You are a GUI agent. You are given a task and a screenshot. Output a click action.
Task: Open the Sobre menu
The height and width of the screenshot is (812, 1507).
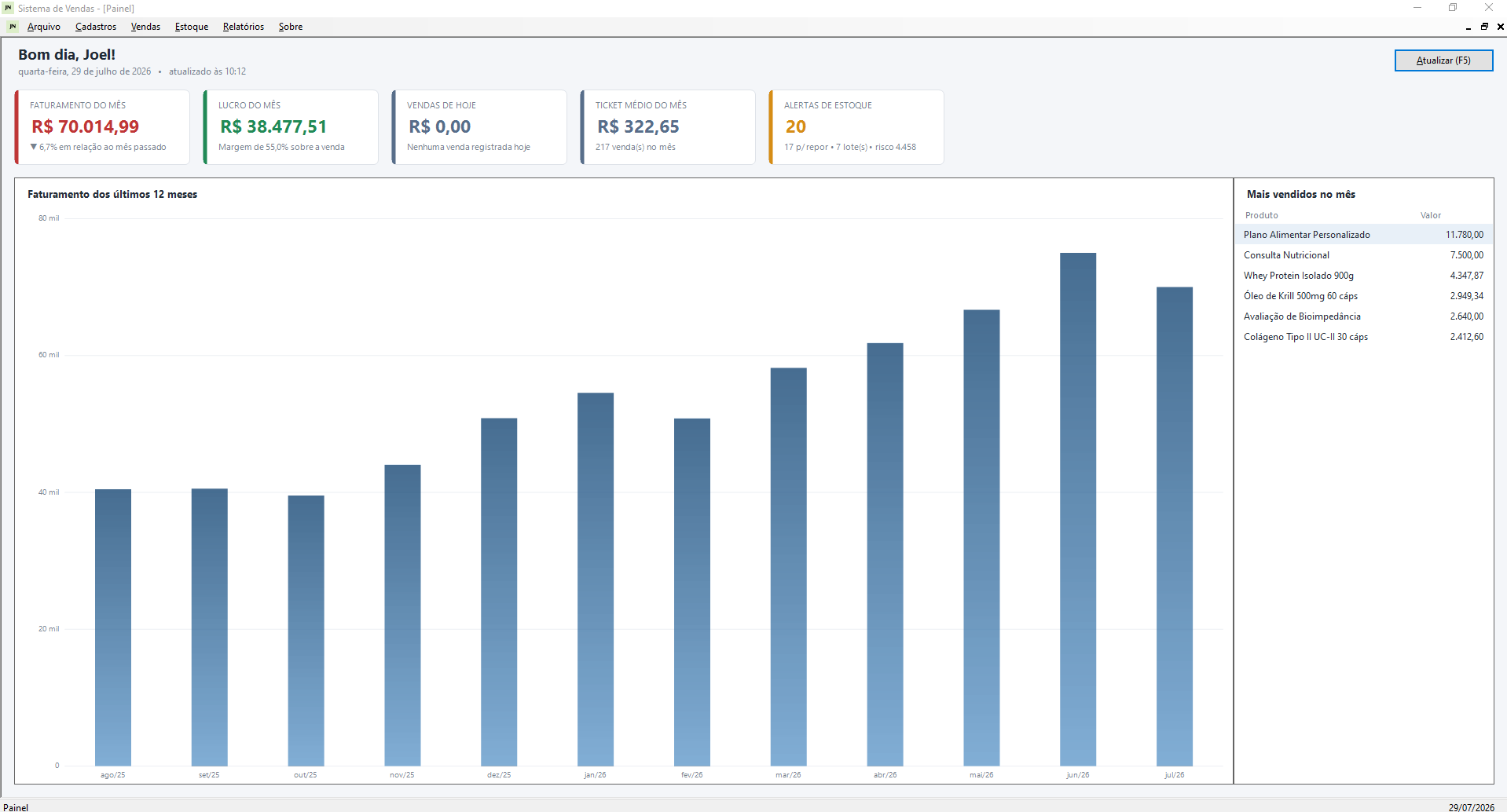tap(291, 27)
